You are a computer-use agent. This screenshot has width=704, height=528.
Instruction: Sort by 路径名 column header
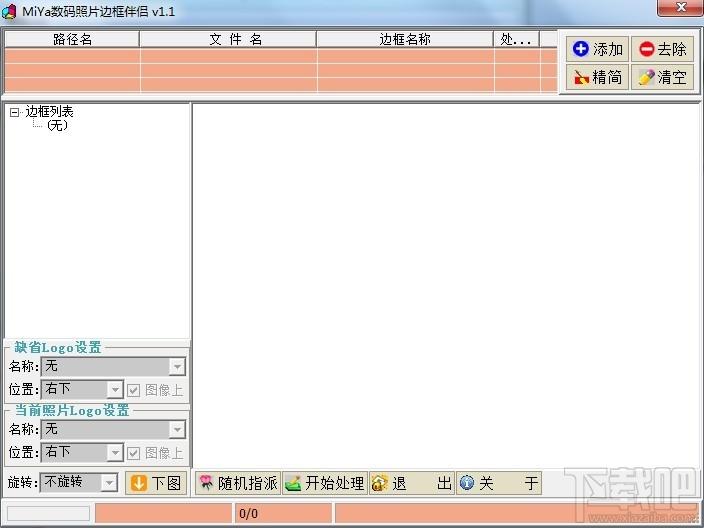(72, 40)
